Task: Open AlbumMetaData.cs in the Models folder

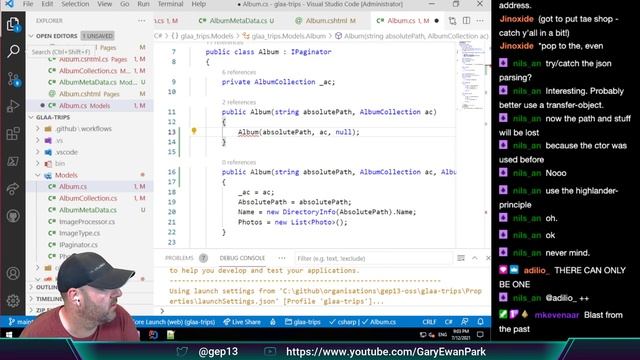Action: click(x=88, y=210)
